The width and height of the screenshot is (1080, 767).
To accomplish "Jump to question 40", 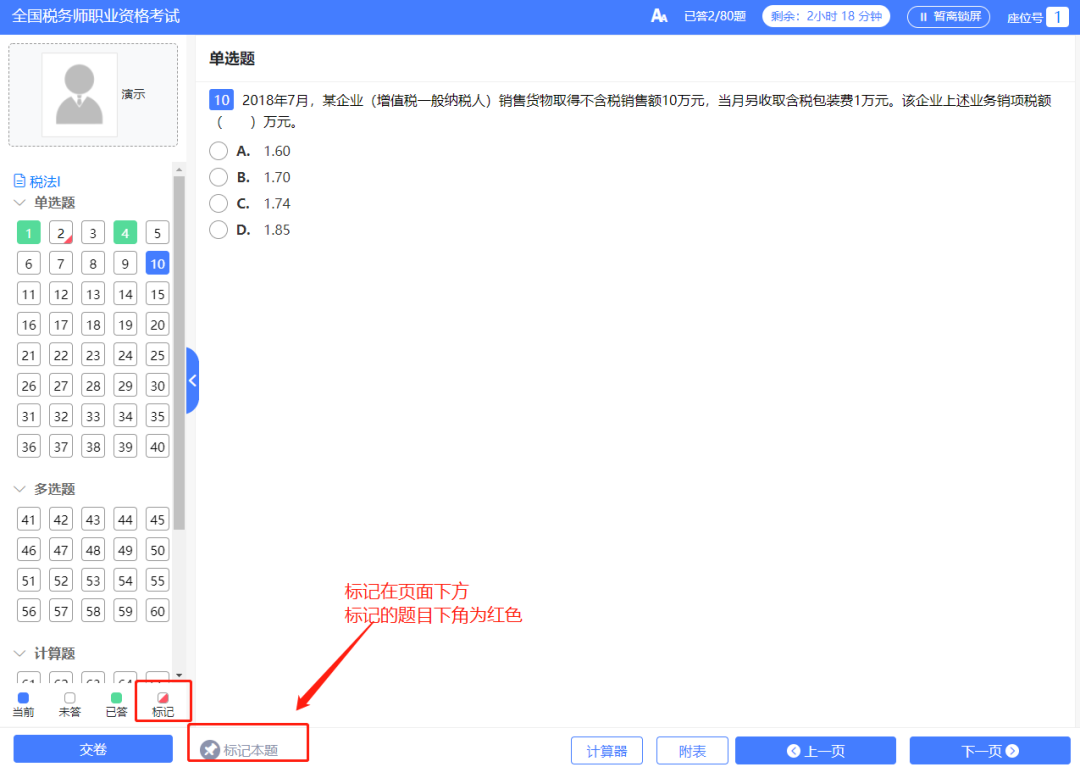I will coord(158,446).
